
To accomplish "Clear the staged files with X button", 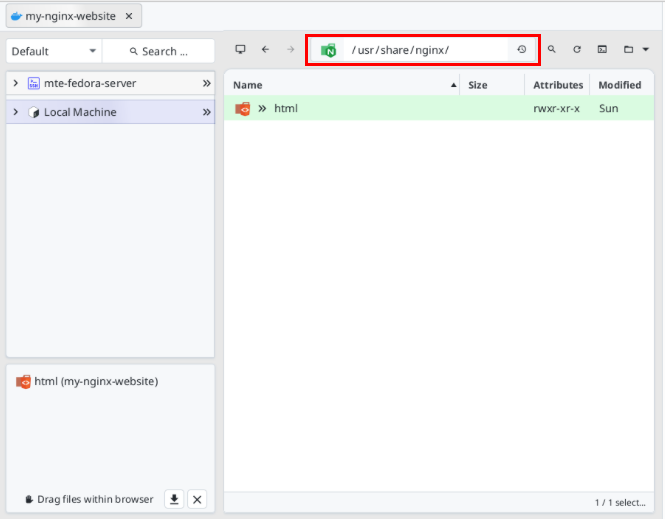I will 197,499.
